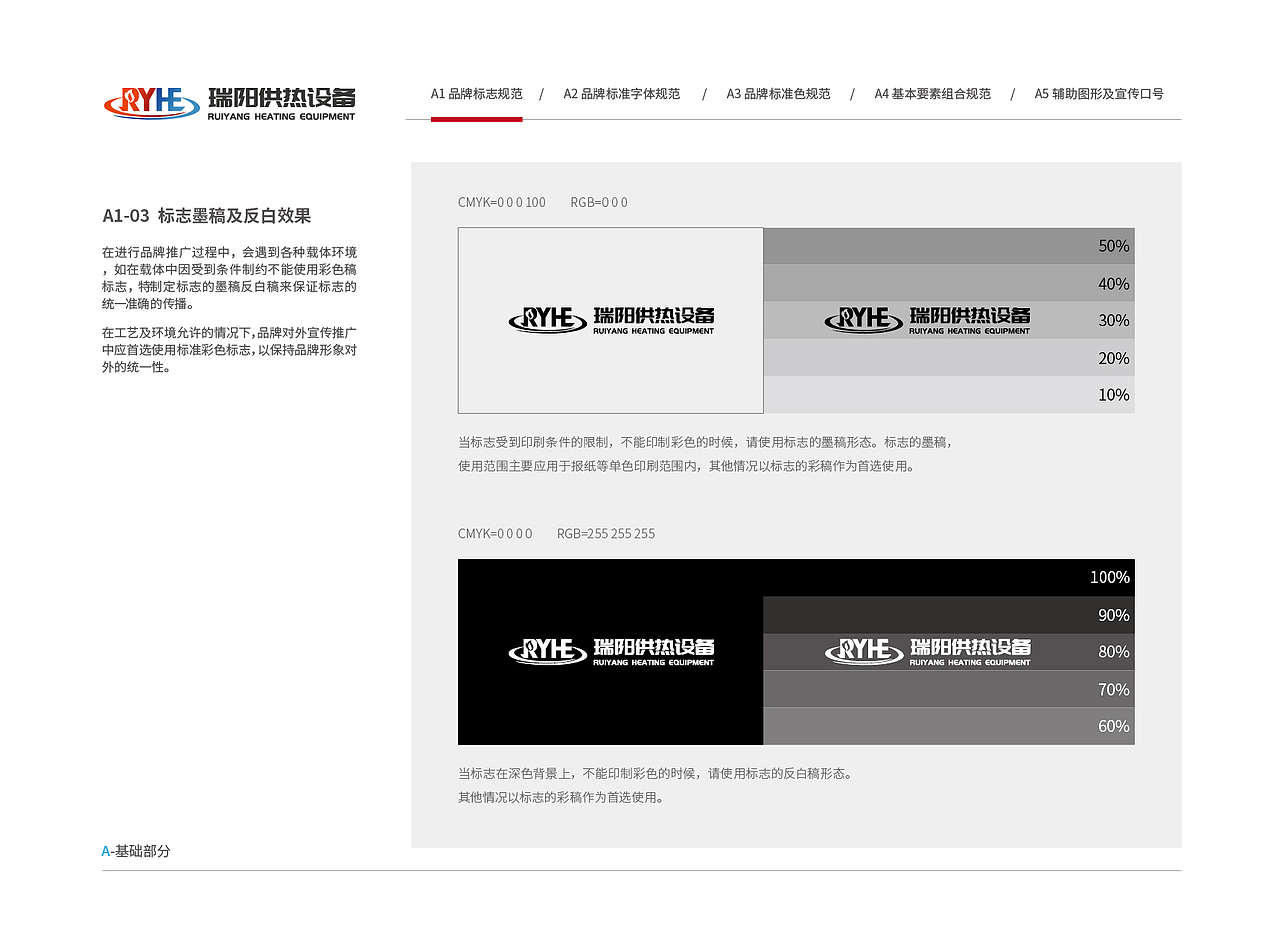
Task: Click the A-基础部分 footer link
Action: pos(136,852)
